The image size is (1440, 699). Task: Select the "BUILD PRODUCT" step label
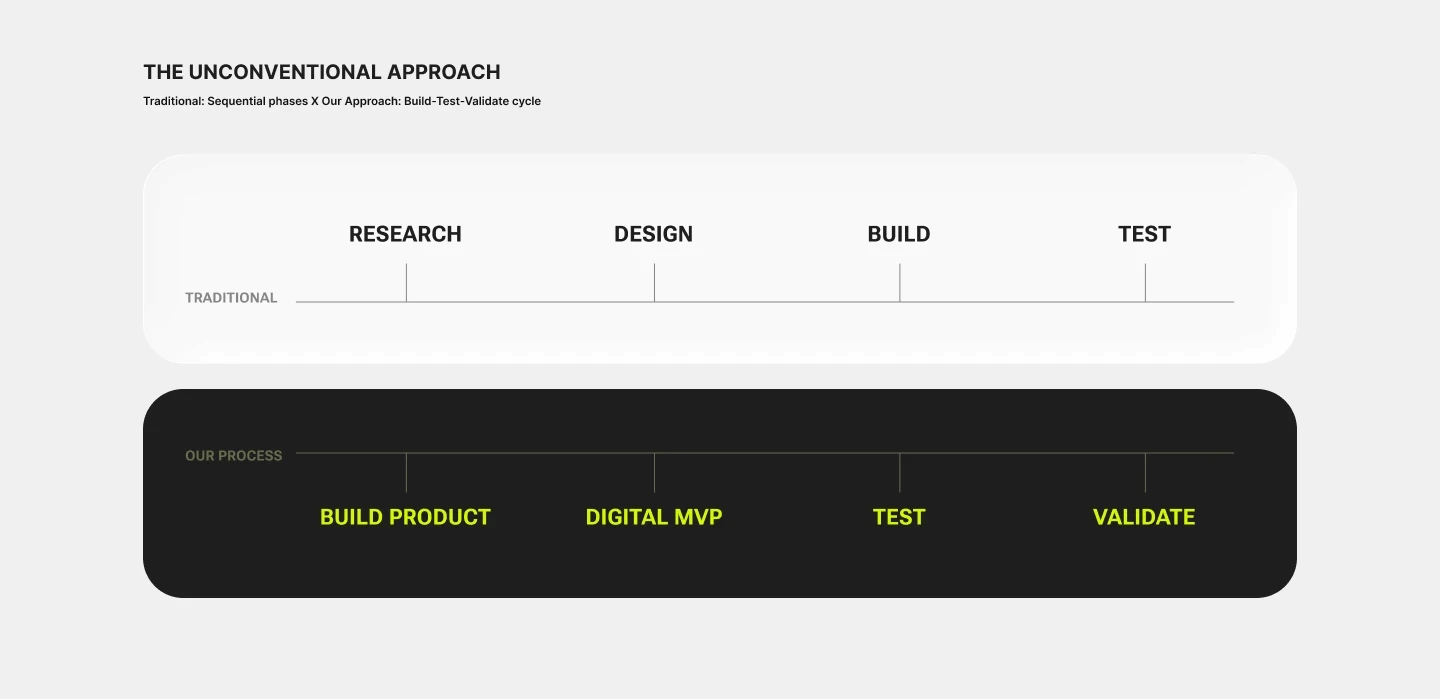click(405, 517)
